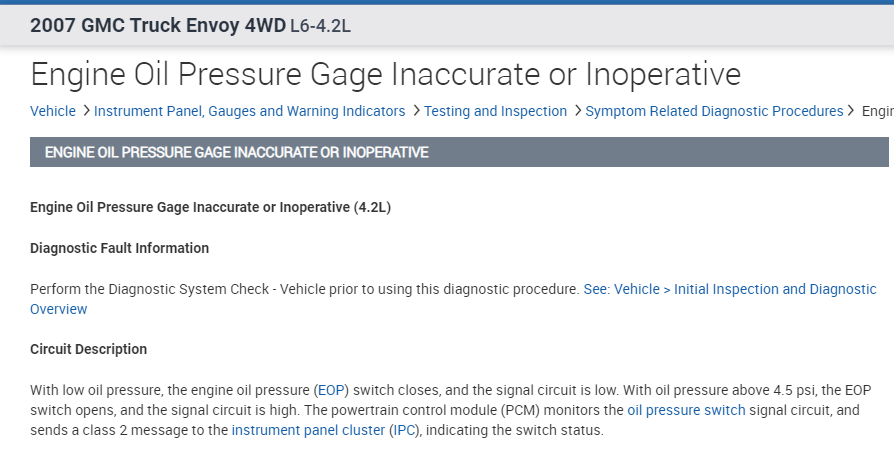Open the oil pressure switch link

pyautogui.click(x=686, y=411)
